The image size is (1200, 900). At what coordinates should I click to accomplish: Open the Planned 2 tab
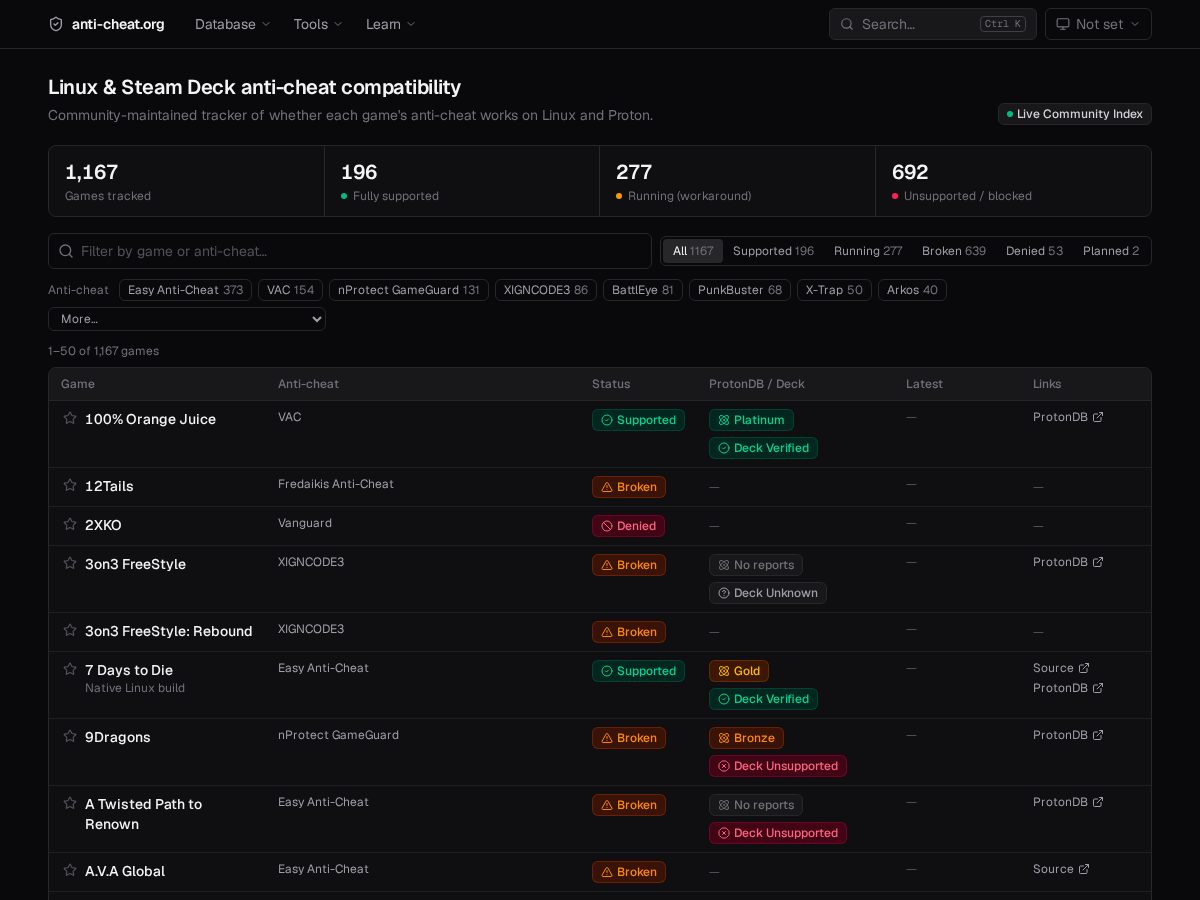(1111, 251)
